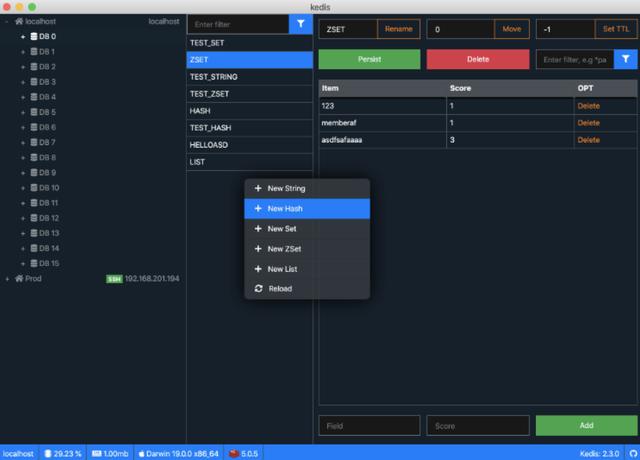Expand the DB 6 tree node
640x460 pixels.
23,127
